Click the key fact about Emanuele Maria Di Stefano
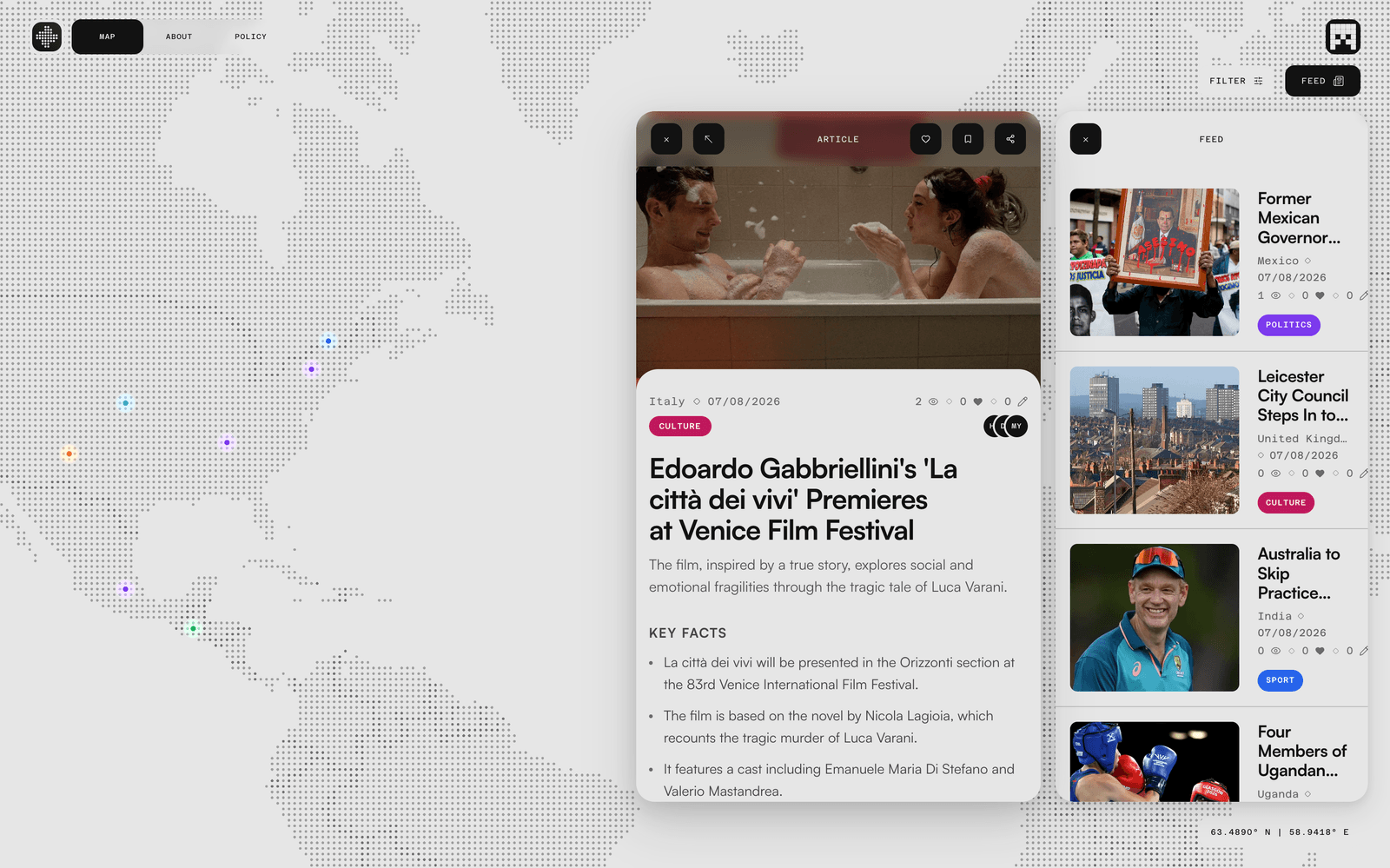Image resolution: width=1390 pixels, height=868 pixels. 839,780
